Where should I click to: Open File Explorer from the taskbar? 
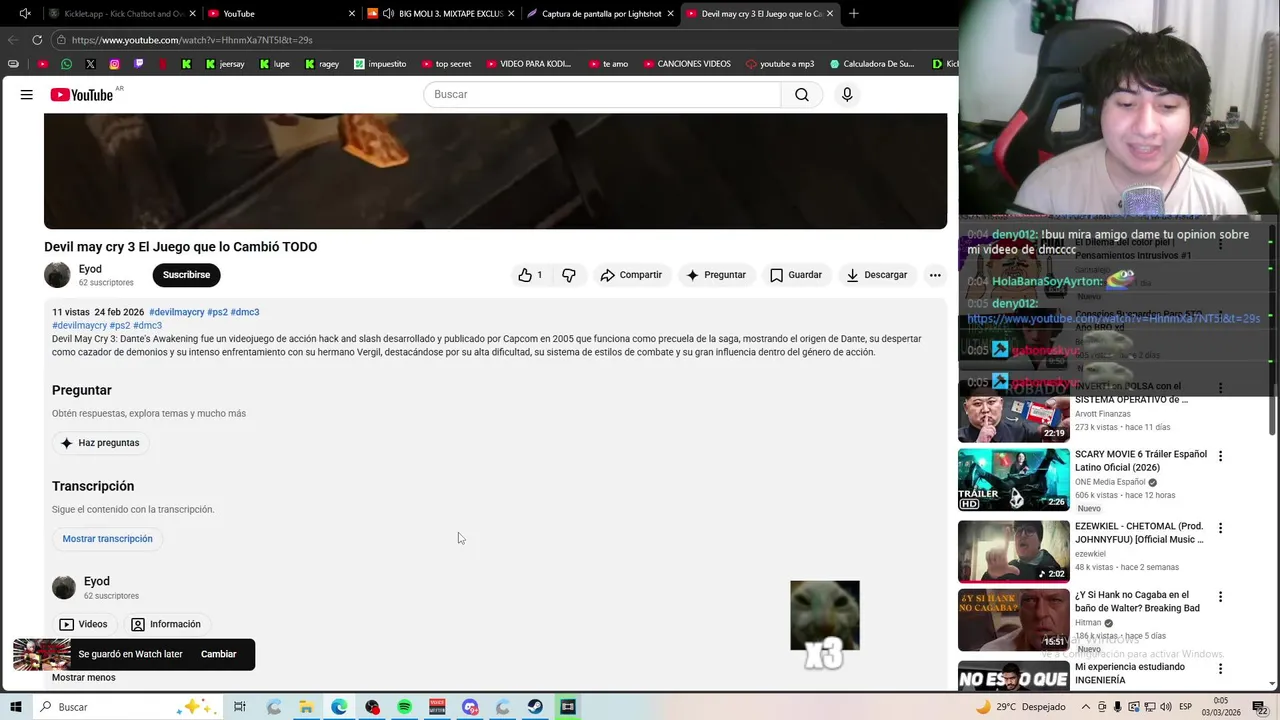click(x=306, y=707)
